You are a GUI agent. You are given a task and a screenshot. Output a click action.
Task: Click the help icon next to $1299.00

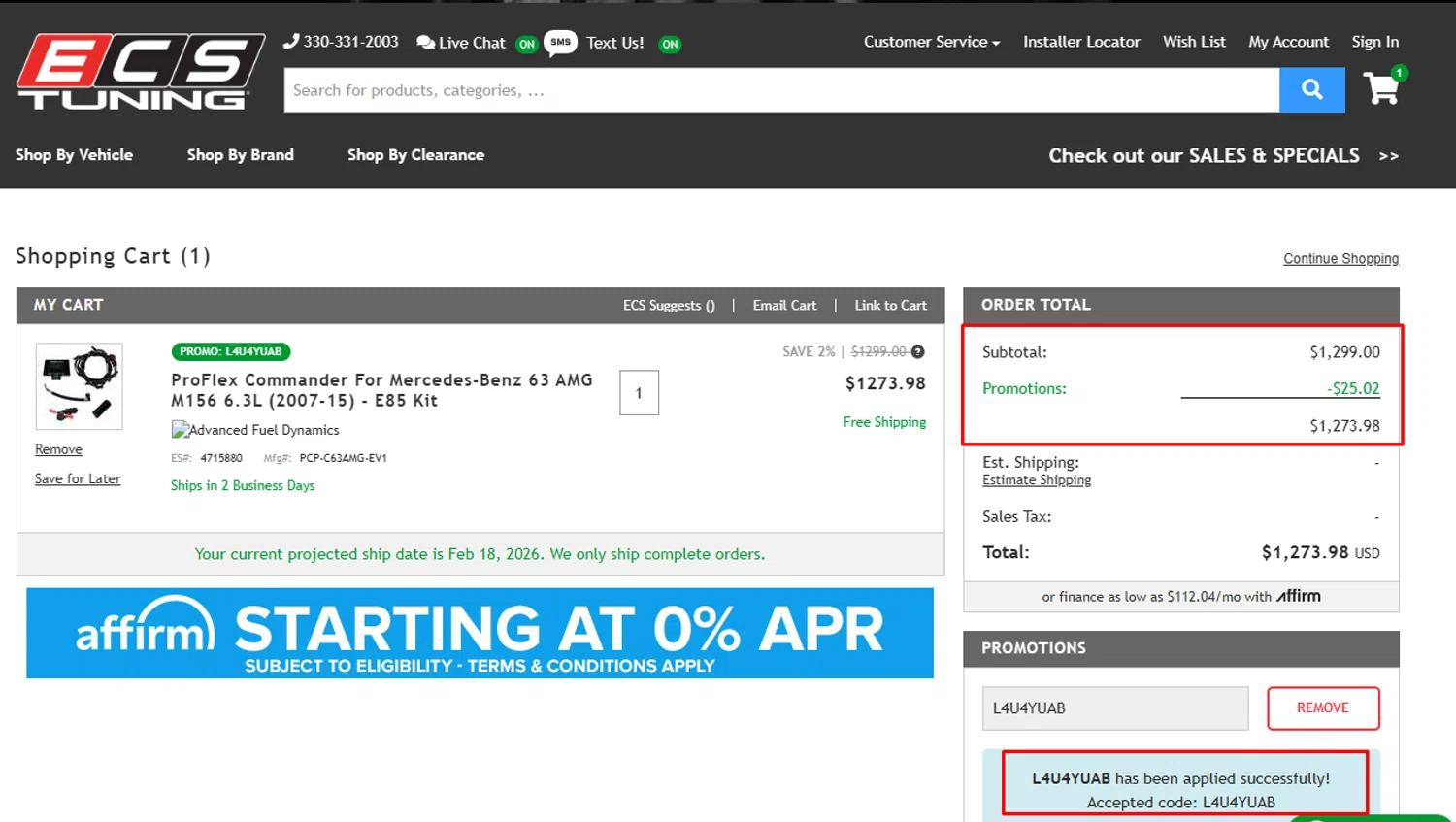coord(918,351)
